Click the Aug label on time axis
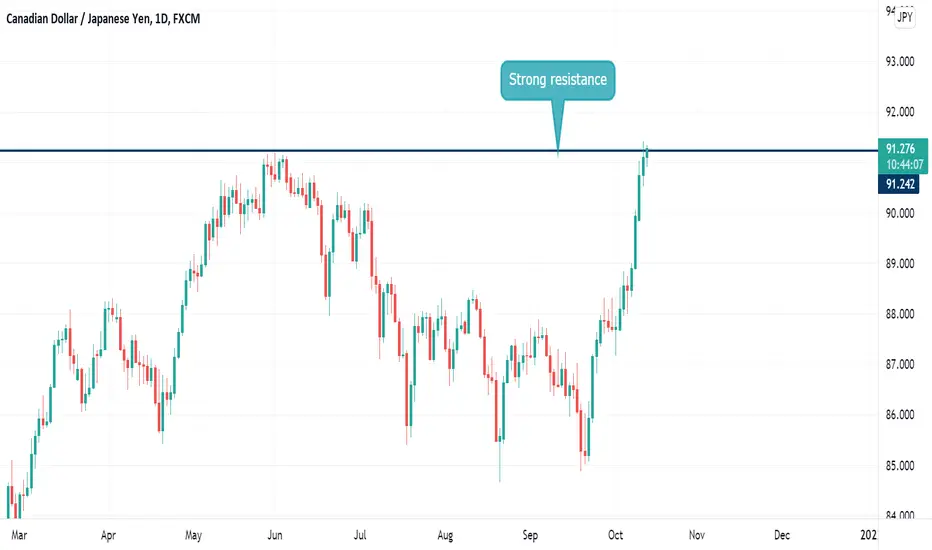932x550 pixels. coord(445,535)
